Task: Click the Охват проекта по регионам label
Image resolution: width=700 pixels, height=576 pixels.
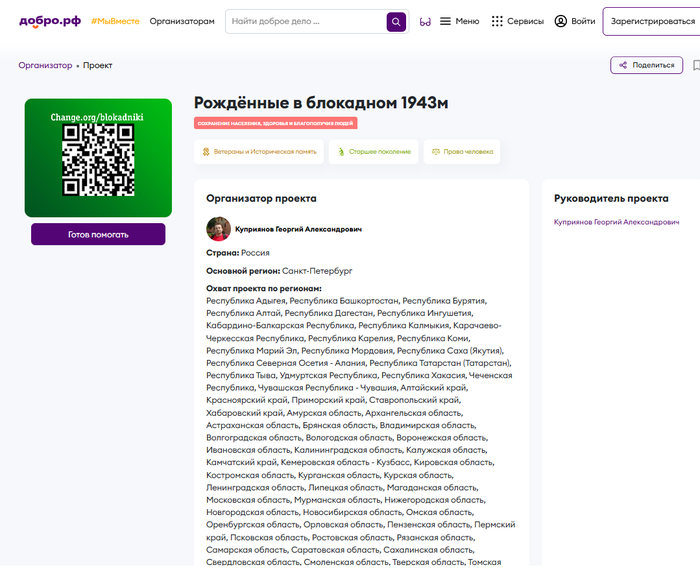Action: [x=263, y=288]
